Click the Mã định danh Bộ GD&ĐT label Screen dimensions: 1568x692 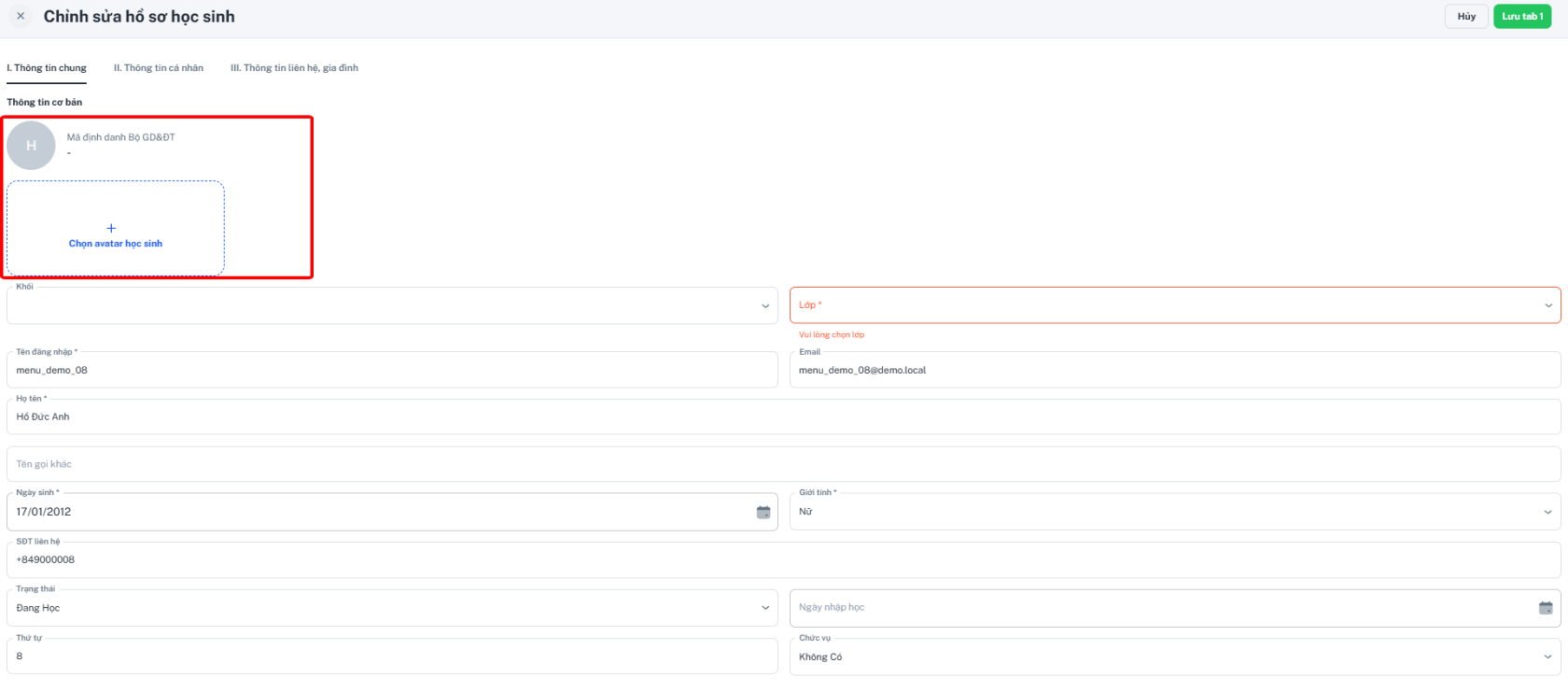point(121,137)
